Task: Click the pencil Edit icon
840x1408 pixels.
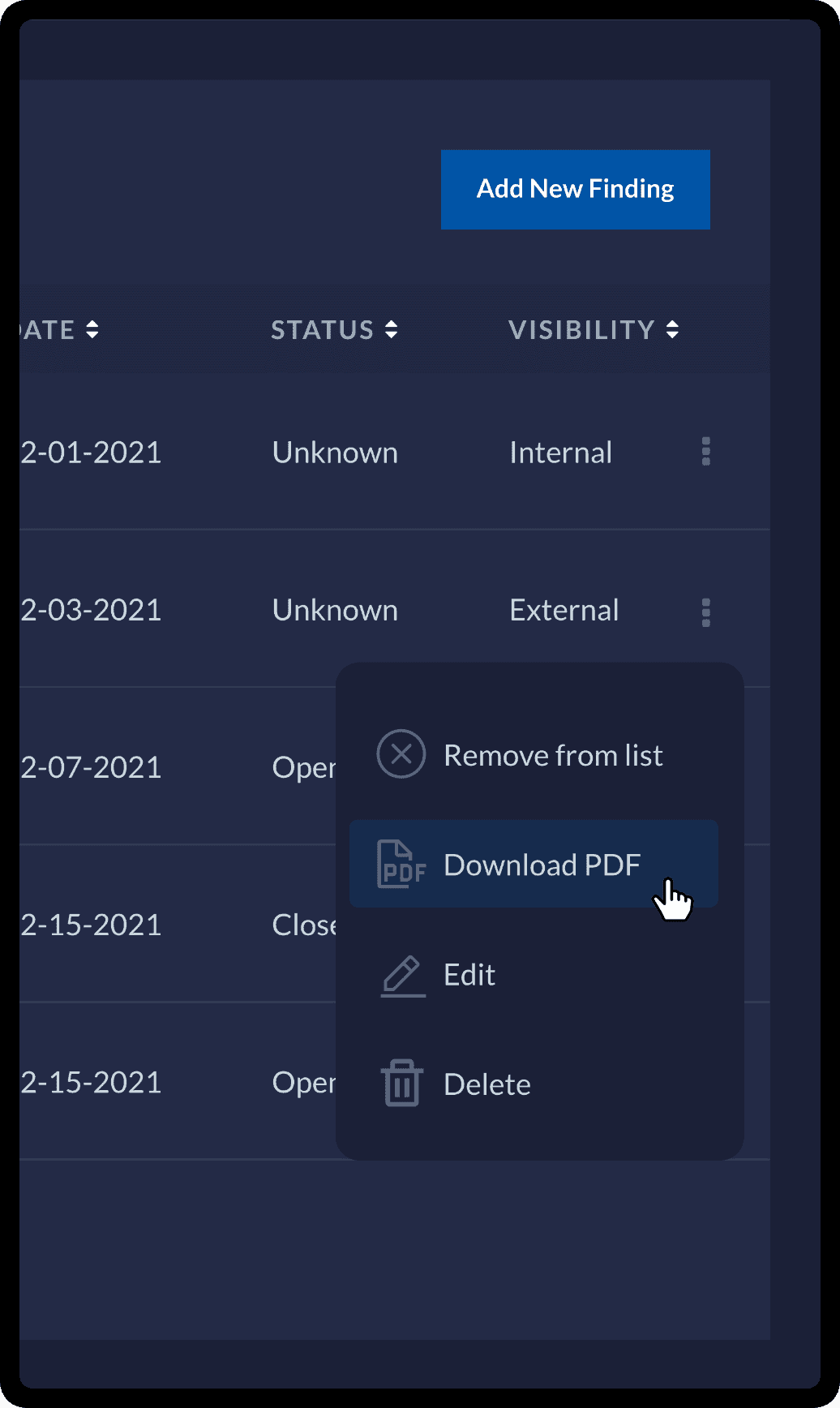Action: pos(403,975)
